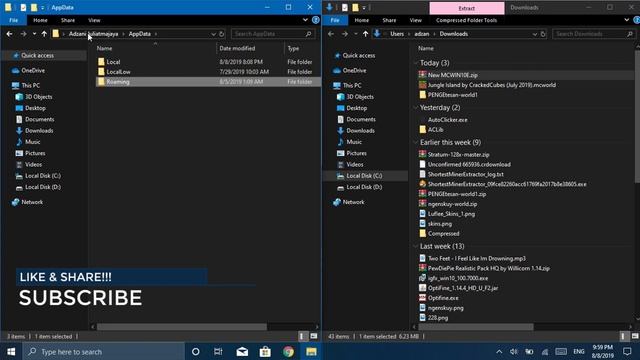Open Windows Start menu
Screen dimensions: 640x360
pyautogui.click(x=11, y=351)
